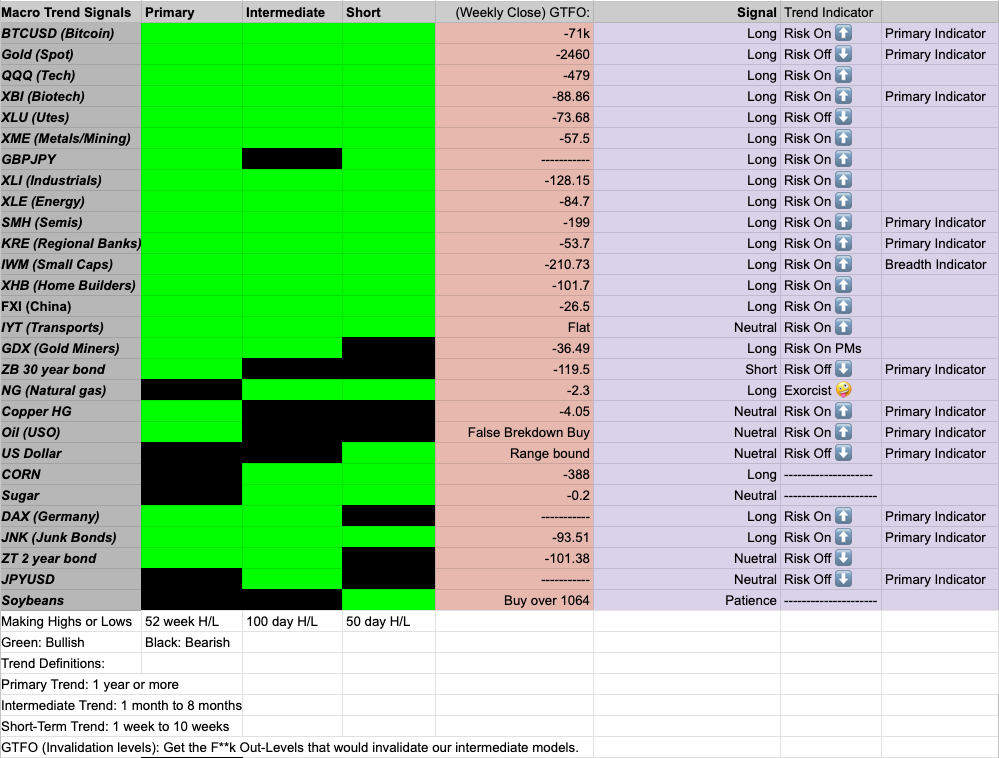
Task: Click the '50 day H/L' cell
Action: [389, 622]
